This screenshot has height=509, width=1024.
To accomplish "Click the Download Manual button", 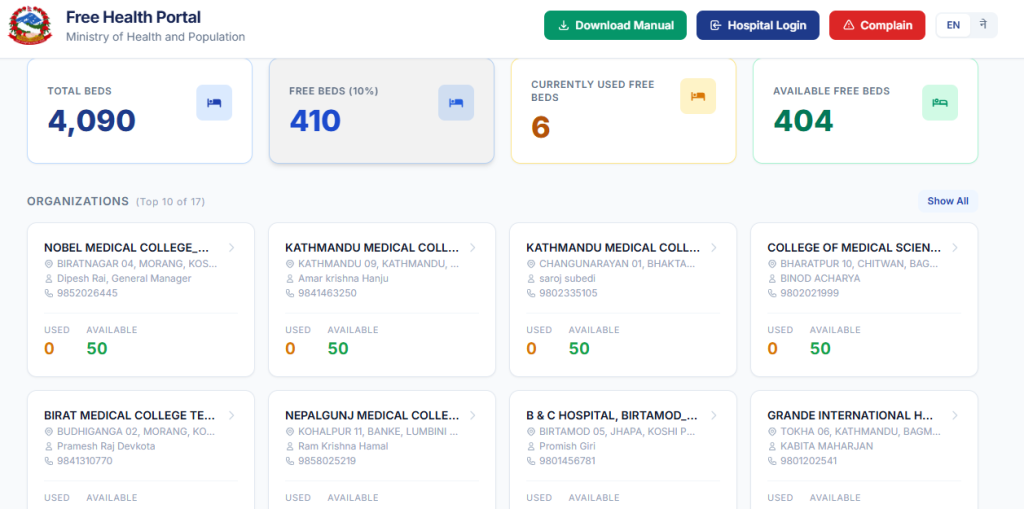I will [x=615, y=25].
